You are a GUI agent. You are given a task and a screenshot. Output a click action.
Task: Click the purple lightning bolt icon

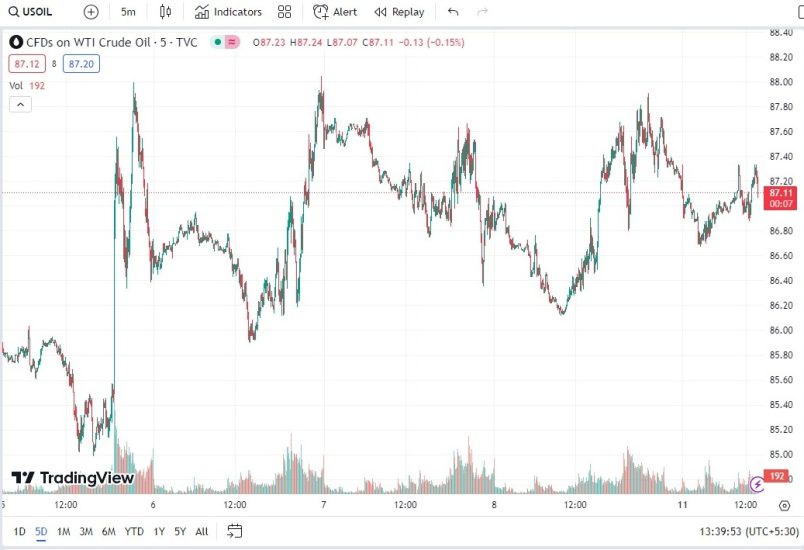(757, 484)
